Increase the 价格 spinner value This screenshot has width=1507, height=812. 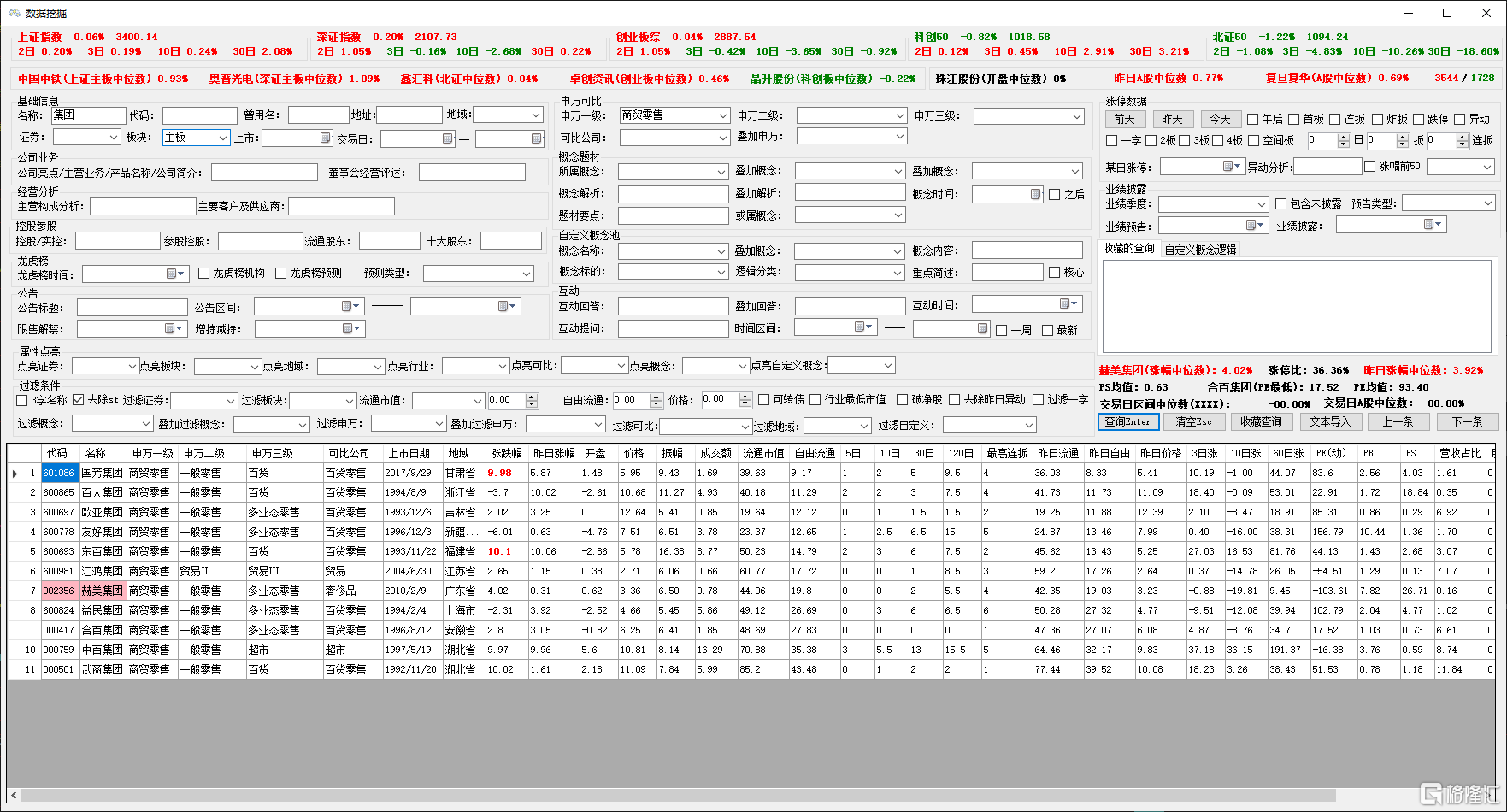tap(745, 397)
